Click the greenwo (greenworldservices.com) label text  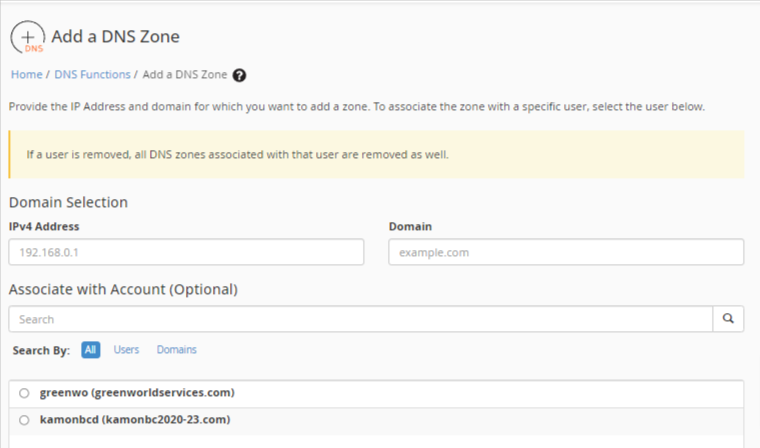(137, 393)
